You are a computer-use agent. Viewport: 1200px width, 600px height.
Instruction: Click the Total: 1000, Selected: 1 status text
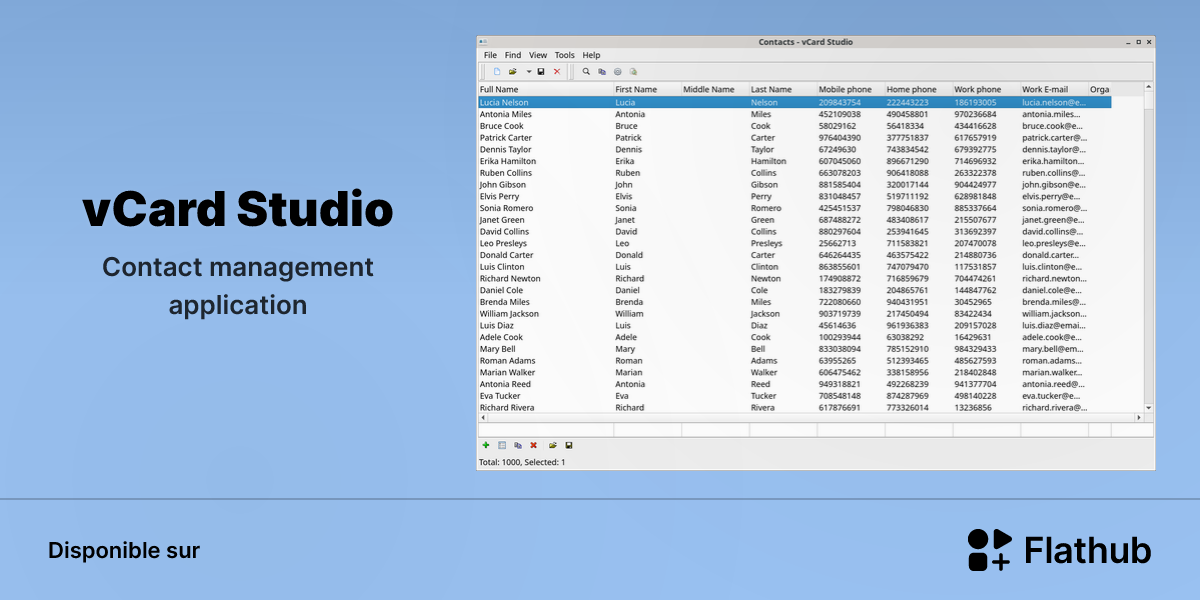(x=522, y=462)
